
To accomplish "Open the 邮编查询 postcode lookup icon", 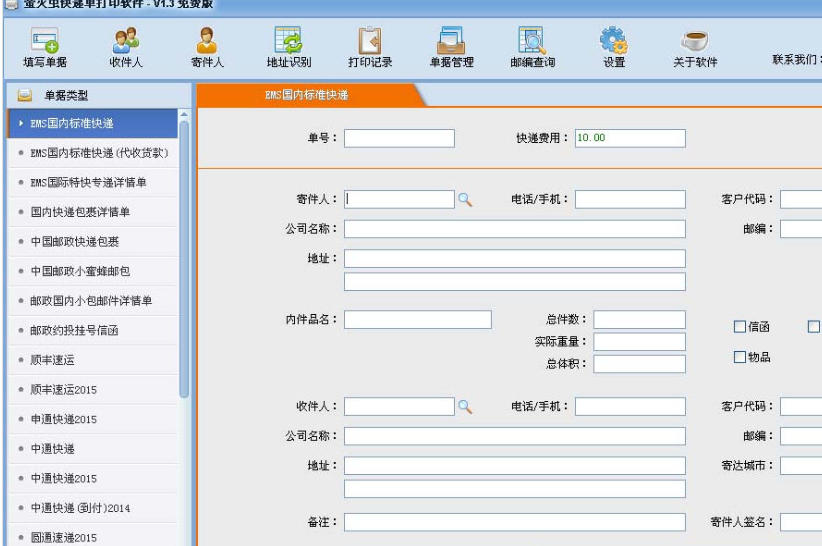I will coord(533,47).
